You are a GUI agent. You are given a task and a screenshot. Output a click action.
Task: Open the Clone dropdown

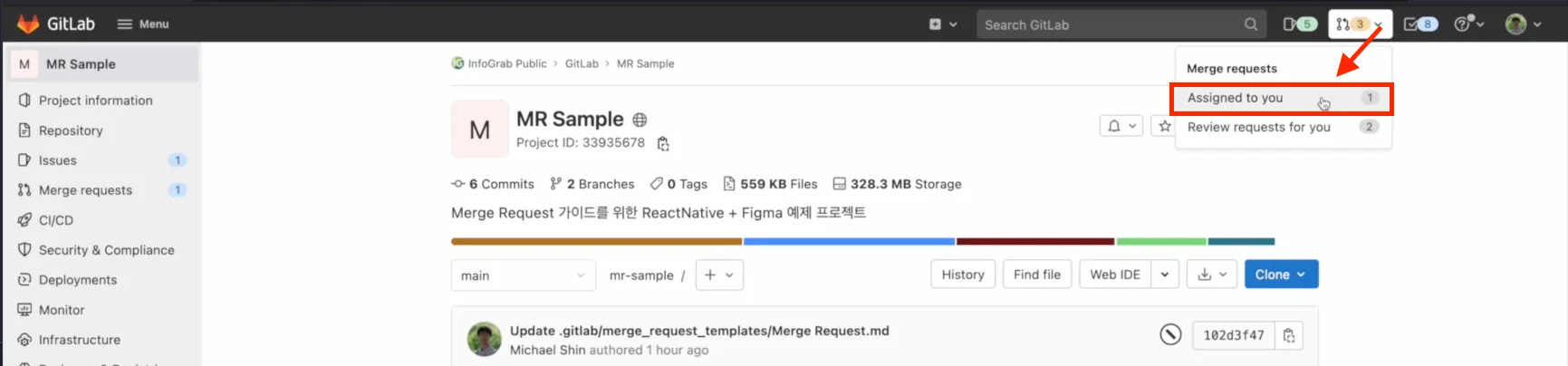(x=1281, y=274)
